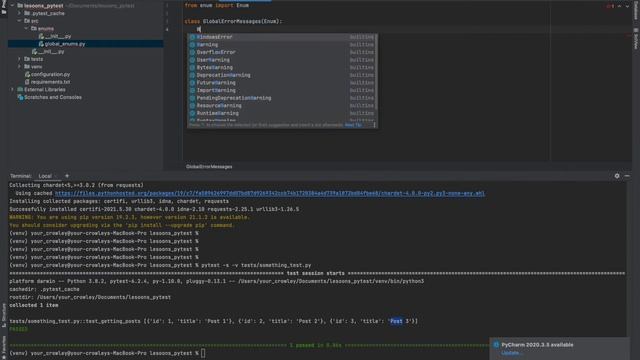Click text file icon of requirements.txt

pyautogui.click(x=27, y=82)
